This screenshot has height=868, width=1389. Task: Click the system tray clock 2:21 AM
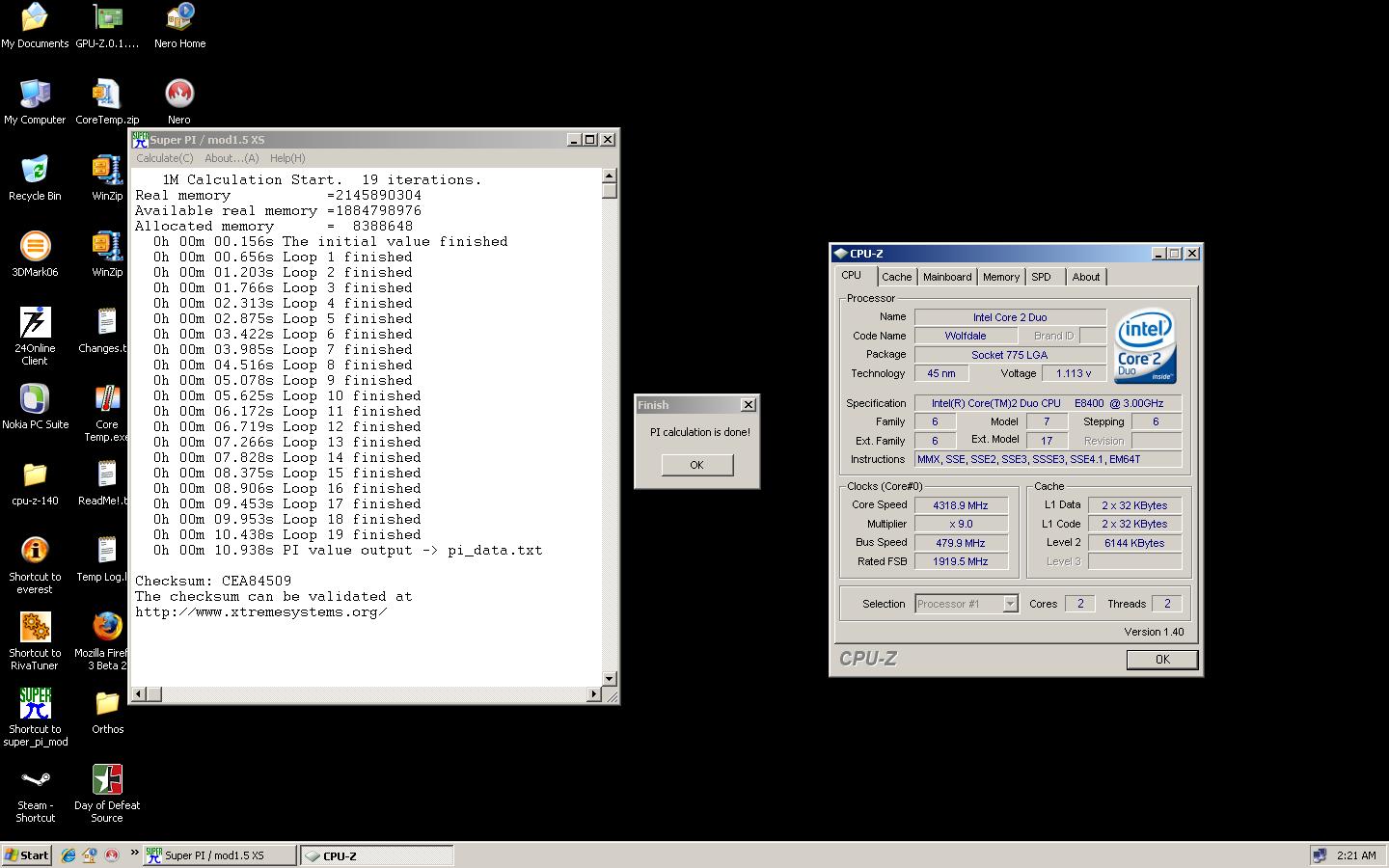coord(1356,855)
